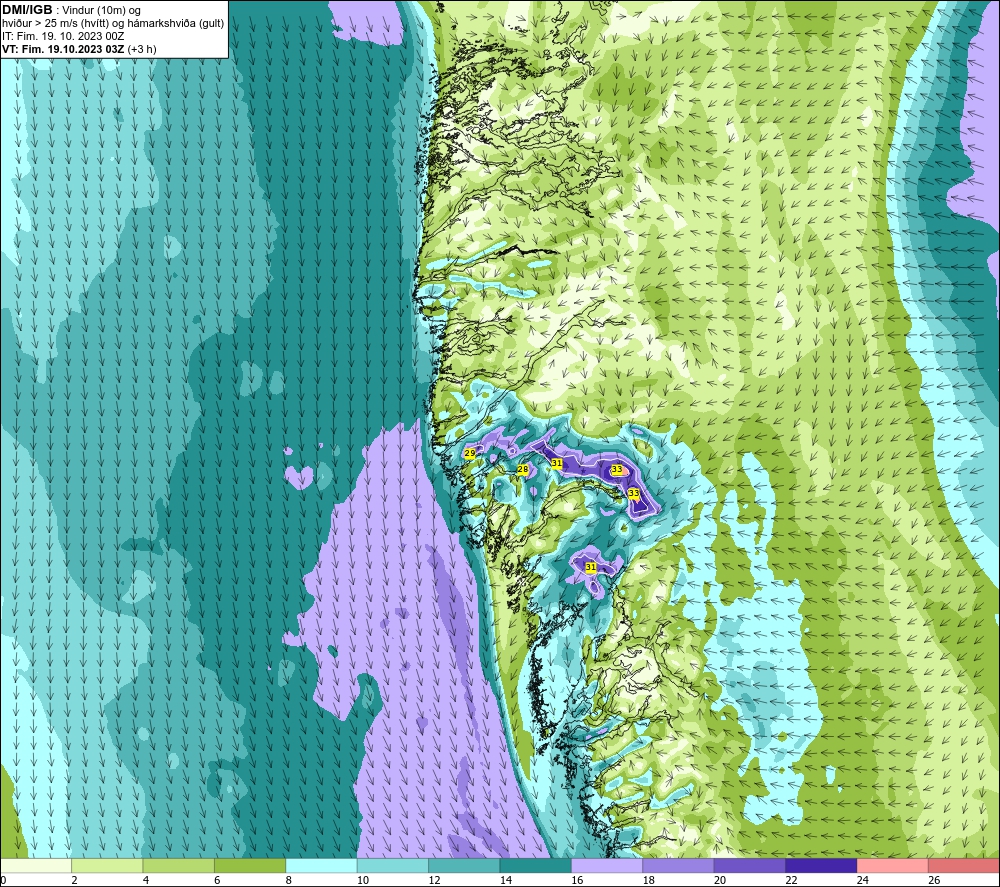Pick the olive green 6–8 m/s legend swatch

pyautogui.click(x=250, y=865)
